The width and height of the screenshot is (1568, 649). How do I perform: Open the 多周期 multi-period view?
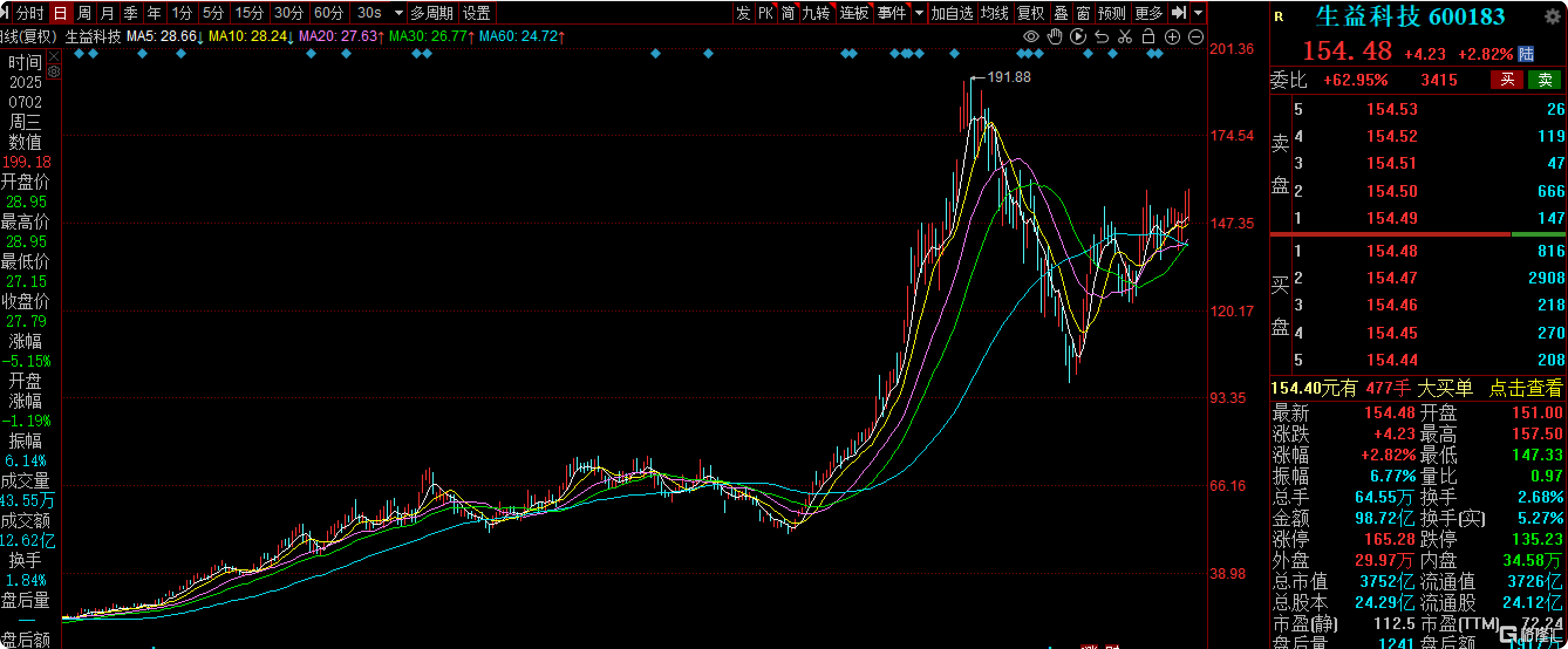click(x=432, y=13)
